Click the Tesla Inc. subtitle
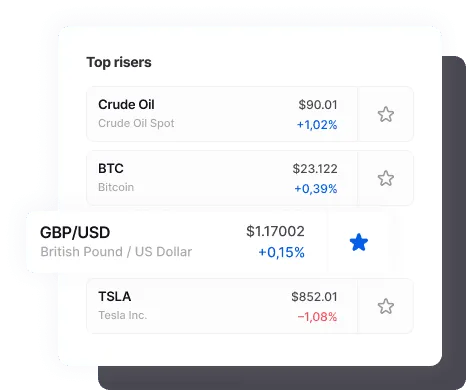Viewport: 466px width, 390px height. [x=123, y=315]
